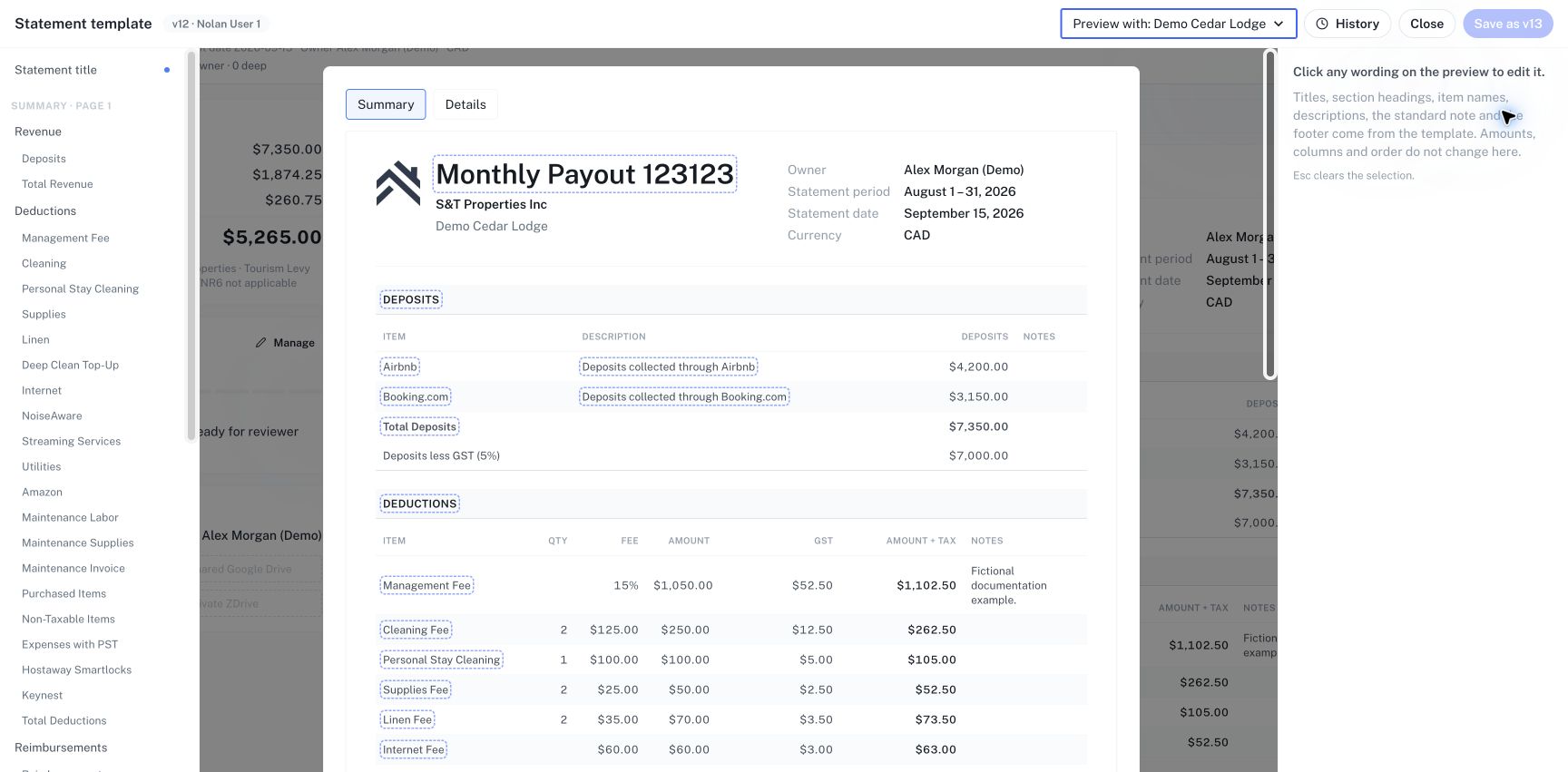Viewport: 1568px width, 772px height.
Task: Click the $1,102.50 Management Fee total
Action: [926, 586]
